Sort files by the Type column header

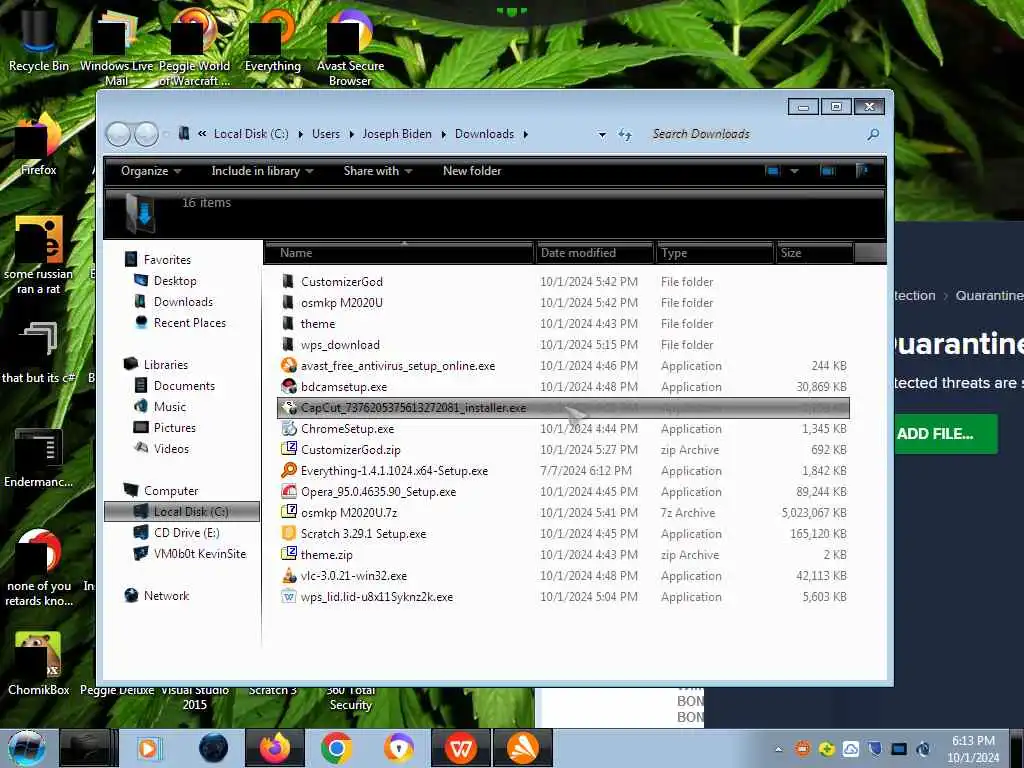714,253
